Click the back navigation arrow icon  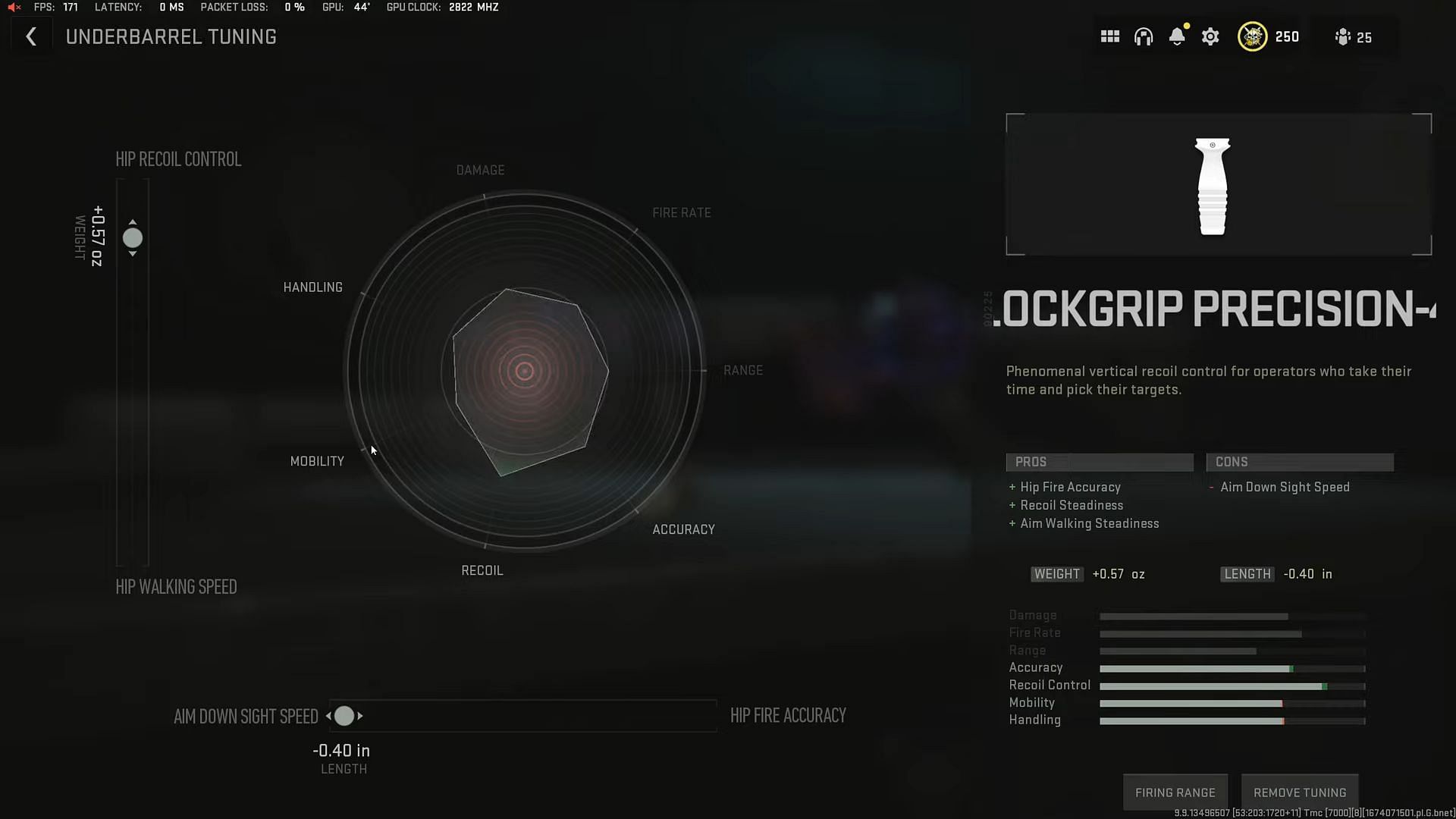click(31, 36)
